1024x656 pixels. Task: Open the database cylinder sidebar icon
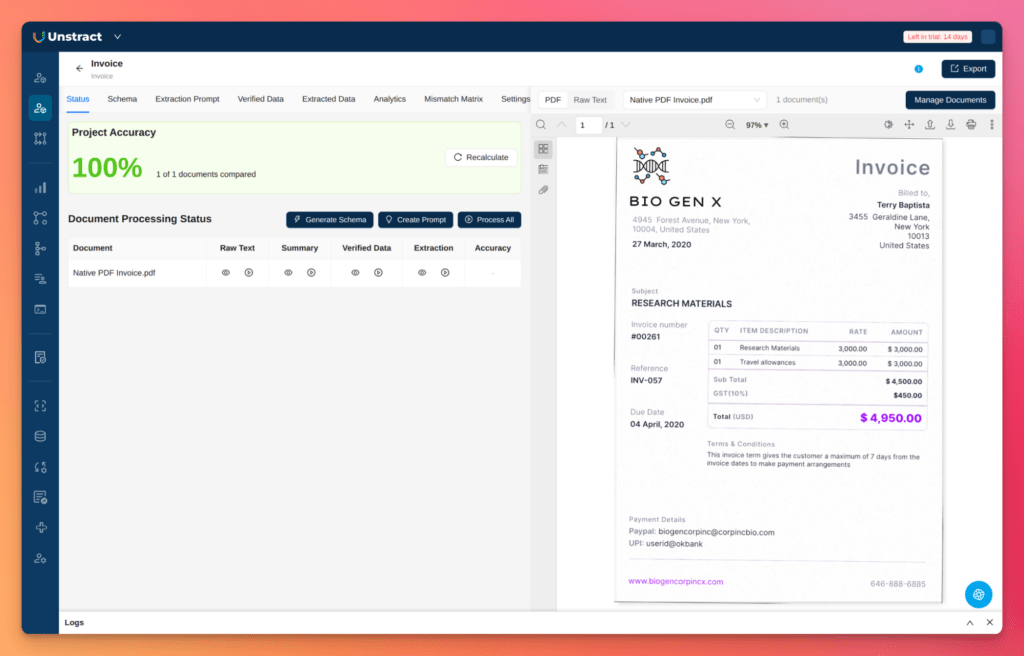(40, 436)
